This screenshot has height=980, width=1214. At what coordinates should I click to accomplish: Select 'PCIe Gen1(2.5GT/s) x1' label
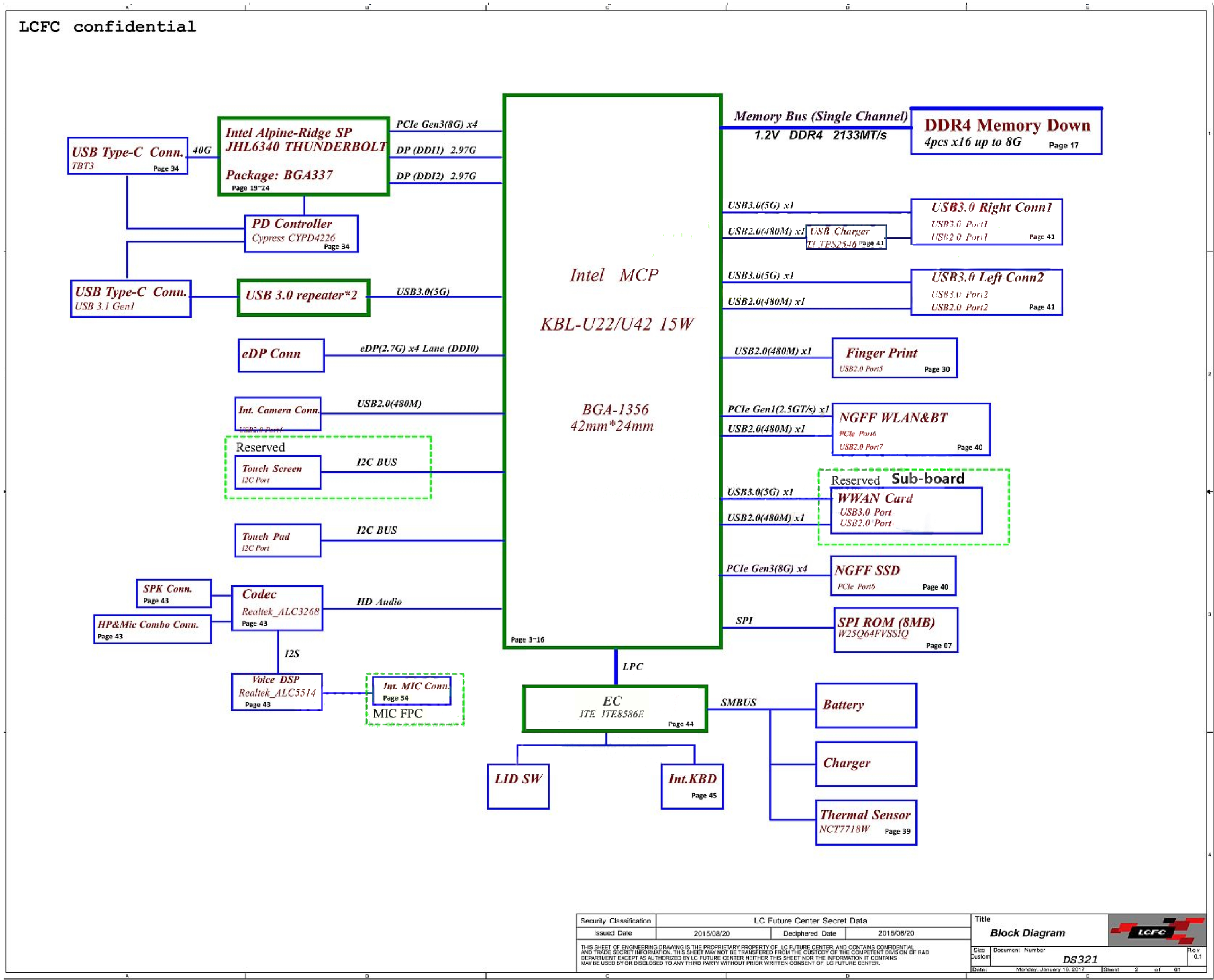[x=778, y=409]
